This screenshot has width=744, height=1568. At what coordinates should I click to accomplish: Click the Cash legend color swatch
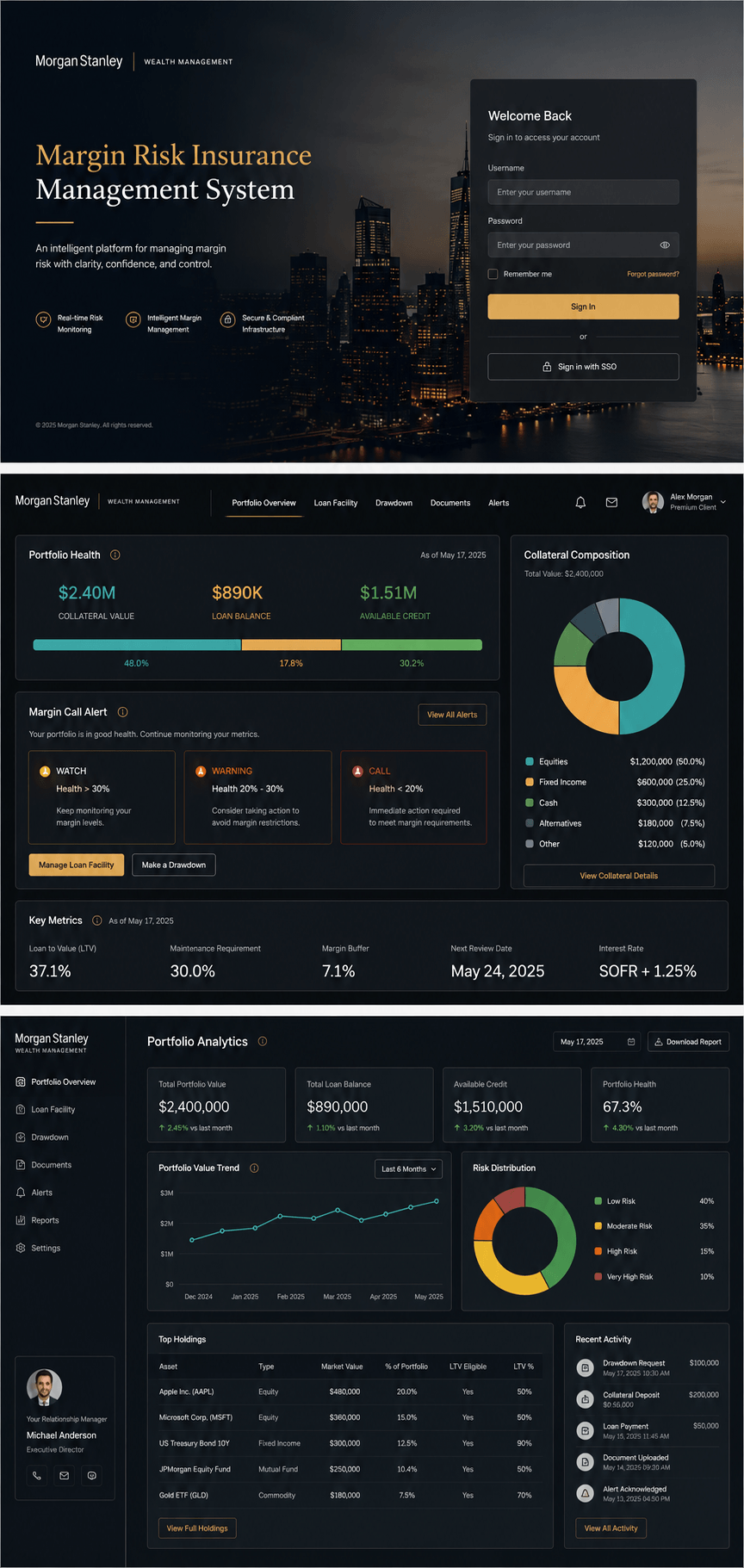[530, 803]
